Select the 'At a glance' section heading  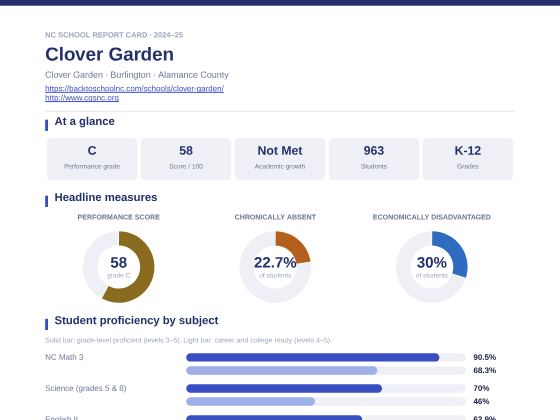[85, 121]
